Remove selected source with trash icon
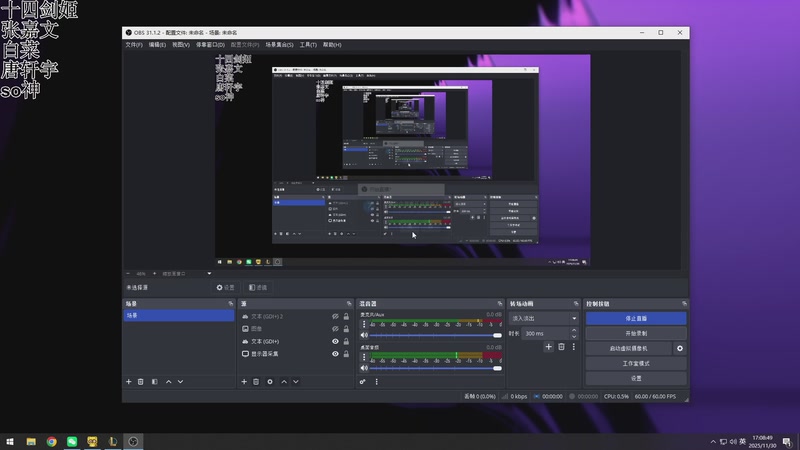Image resolution: width=800 pixels, height=450 pixels. pos(256,382)
